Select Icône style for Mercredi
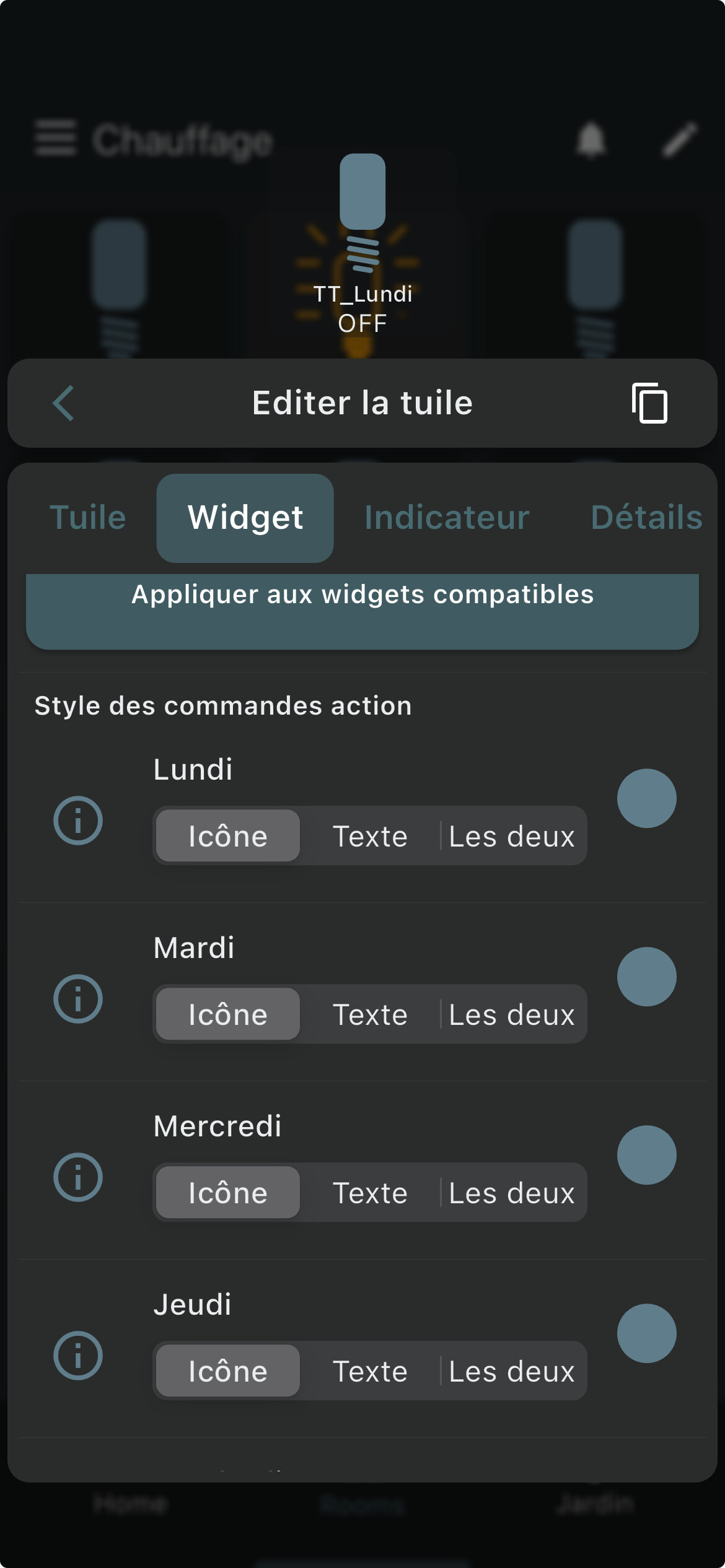Screen dimensions: 725x1568 (228, 1193)
